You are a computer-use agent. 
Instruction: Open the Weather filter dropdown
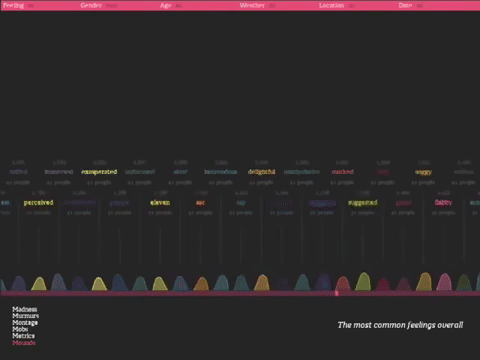(252, 5)
